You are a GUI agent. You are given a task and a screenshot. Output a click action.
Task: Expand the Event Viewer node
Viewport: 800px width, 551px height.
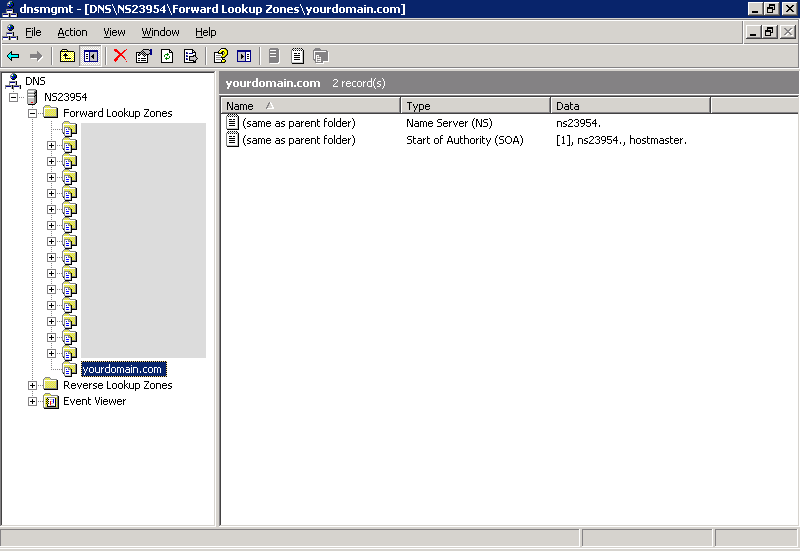pos(32,402)
